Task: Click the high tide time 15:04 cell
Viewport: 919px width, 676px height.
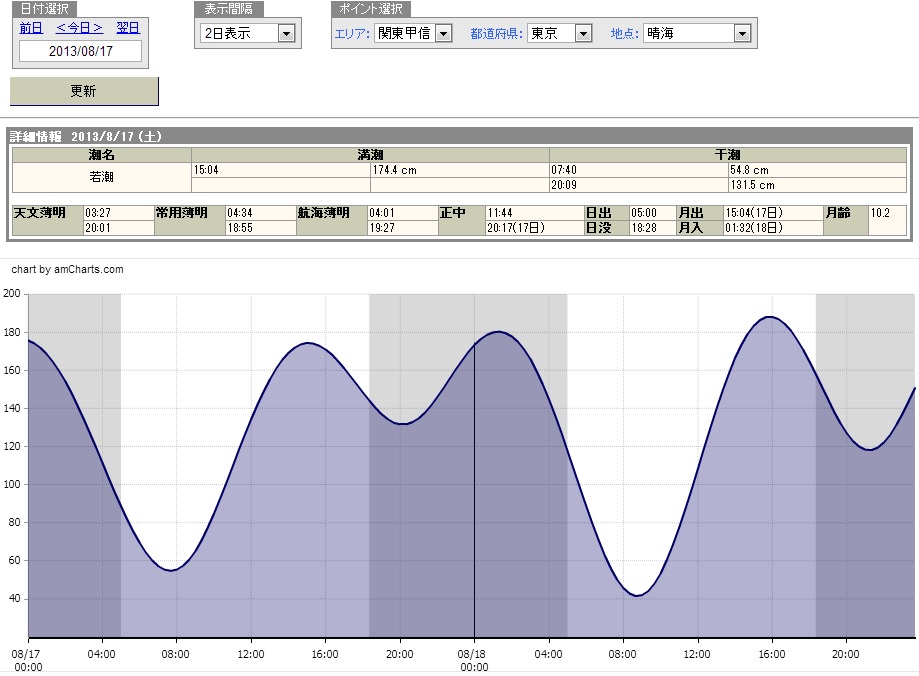Action: click(281, 170)
